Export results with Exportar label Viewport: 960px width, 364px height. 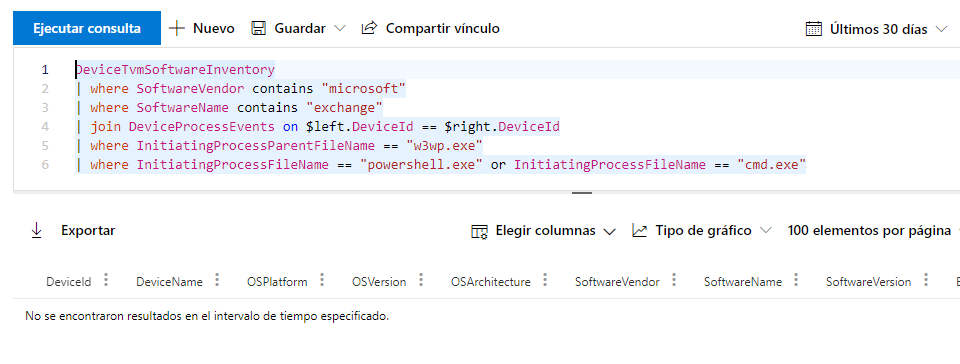[x=88, y=231]
